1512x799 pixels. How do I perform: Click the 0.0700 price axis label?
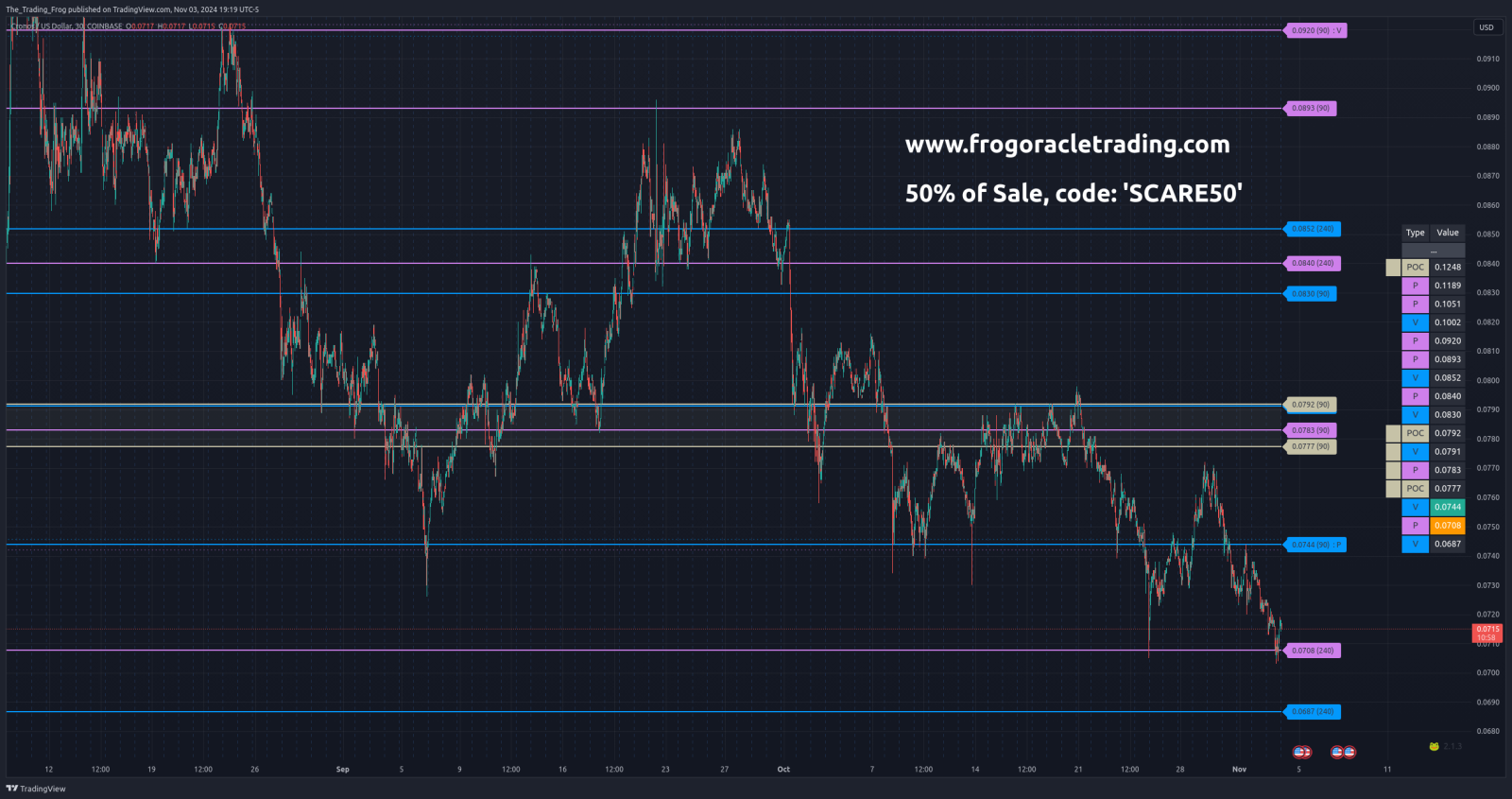1487,673
